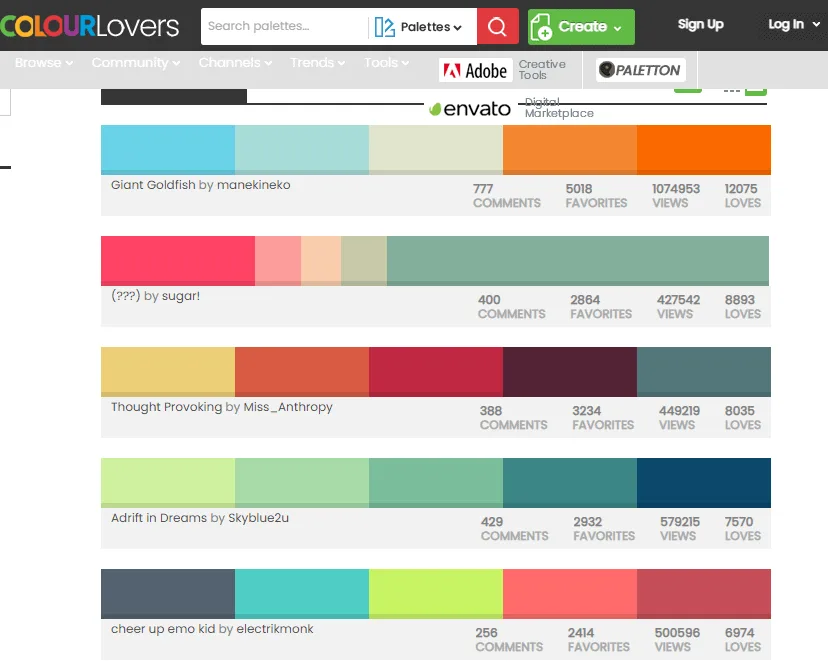Click the slate gray swatch in cheer up emo kid
The image size is (828, 667).
168,594
